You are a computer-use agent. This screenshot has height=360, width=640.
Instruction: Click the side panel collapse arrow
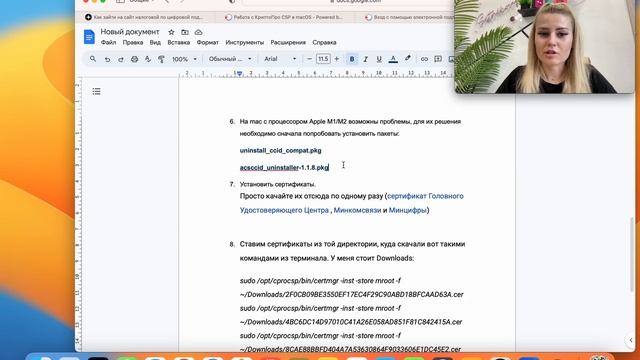pos(631,340)
